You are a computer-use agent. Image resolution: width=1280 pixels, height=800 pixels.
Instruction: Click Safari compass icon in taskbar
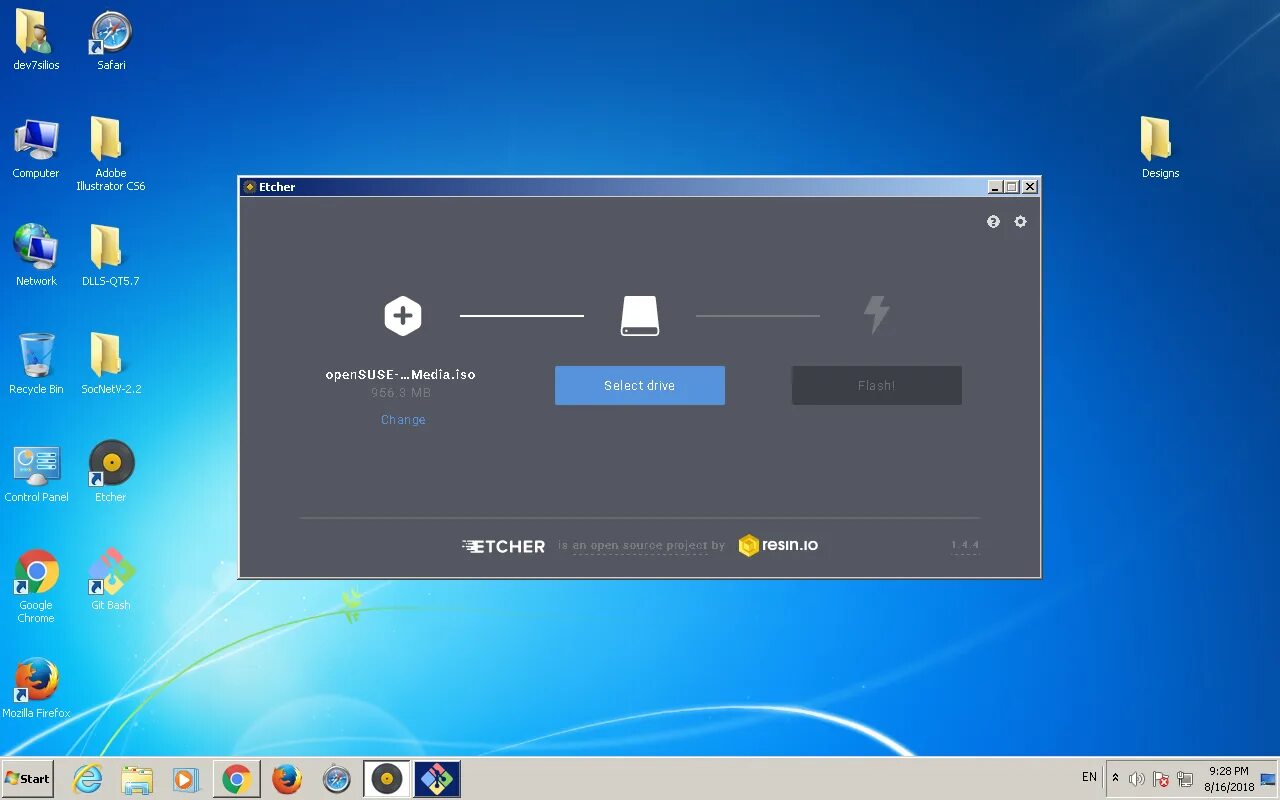[337, 779]
